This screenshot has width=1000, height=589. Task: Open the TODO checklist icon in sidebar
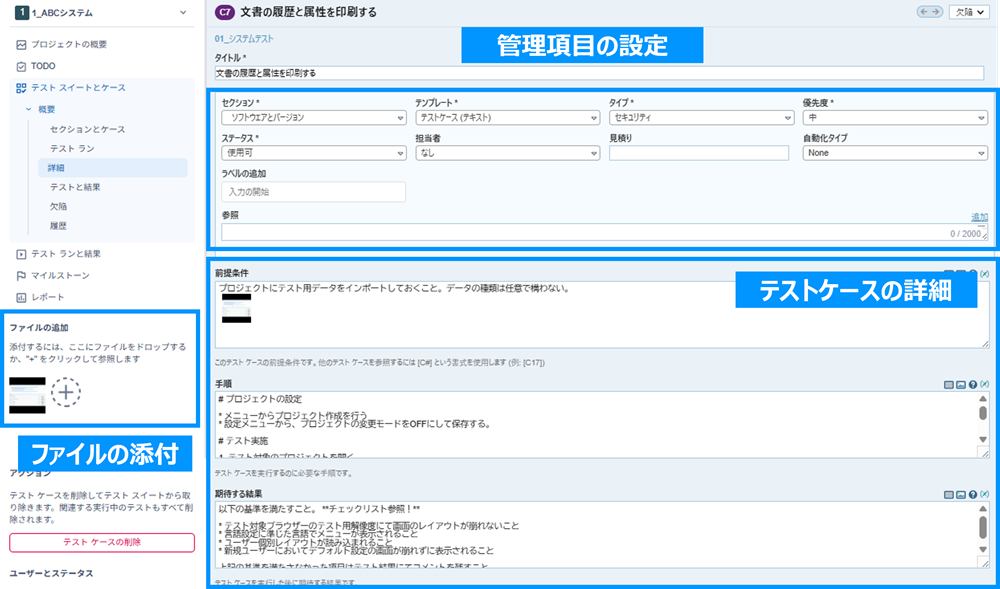coord(21,66)
